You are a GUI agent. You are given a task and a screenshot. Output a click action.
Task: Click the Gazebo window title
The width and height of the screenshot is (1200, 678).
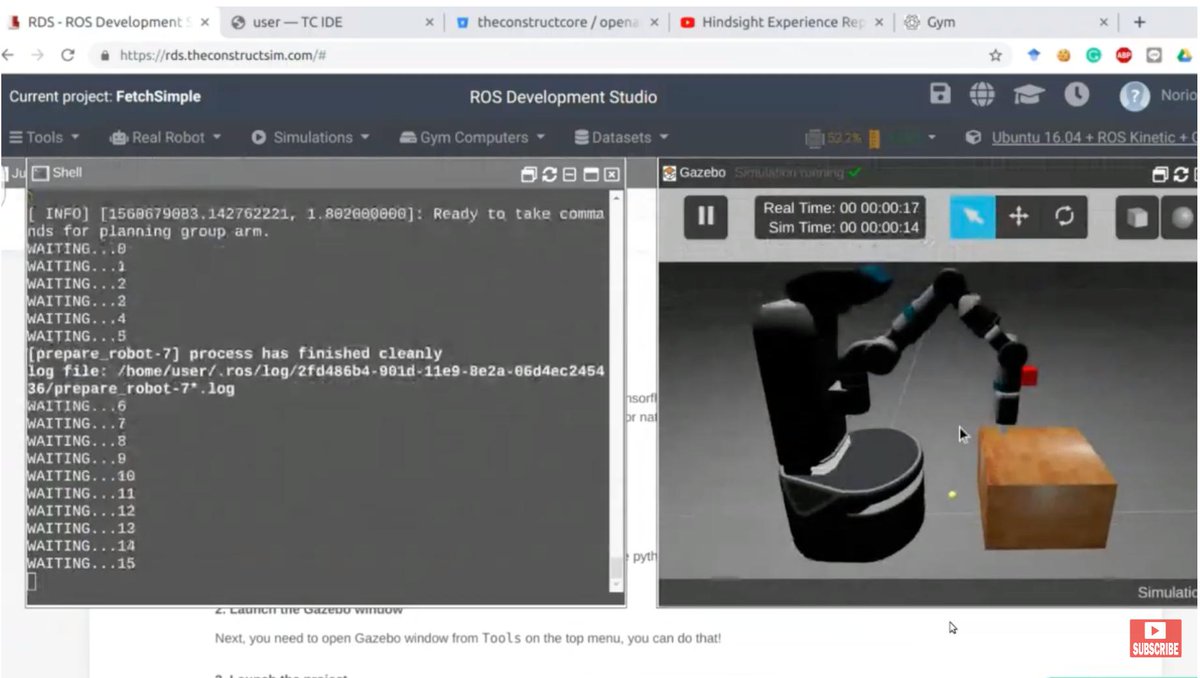[703, 172]
